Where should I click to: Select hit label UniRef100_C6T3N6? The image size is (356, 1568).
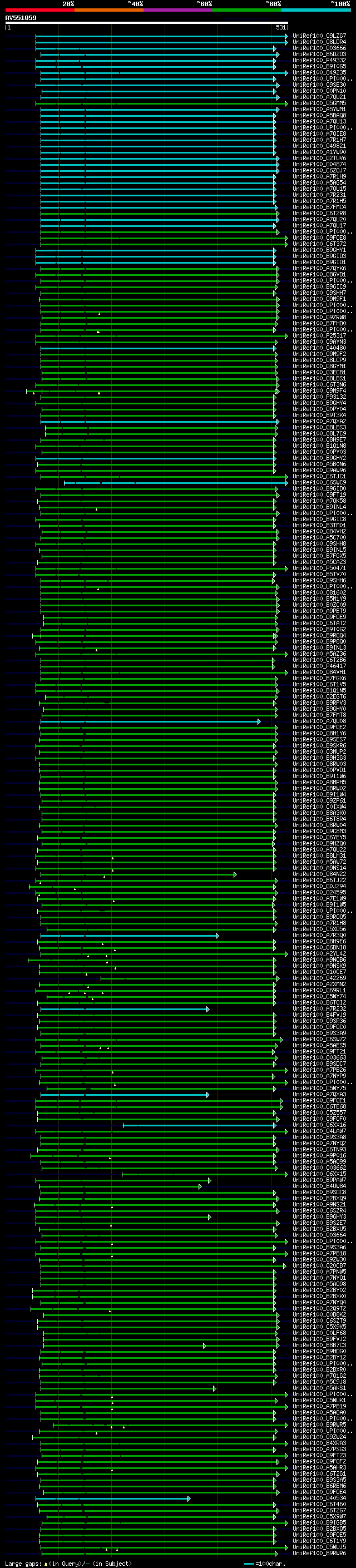[x=319, y=385]
